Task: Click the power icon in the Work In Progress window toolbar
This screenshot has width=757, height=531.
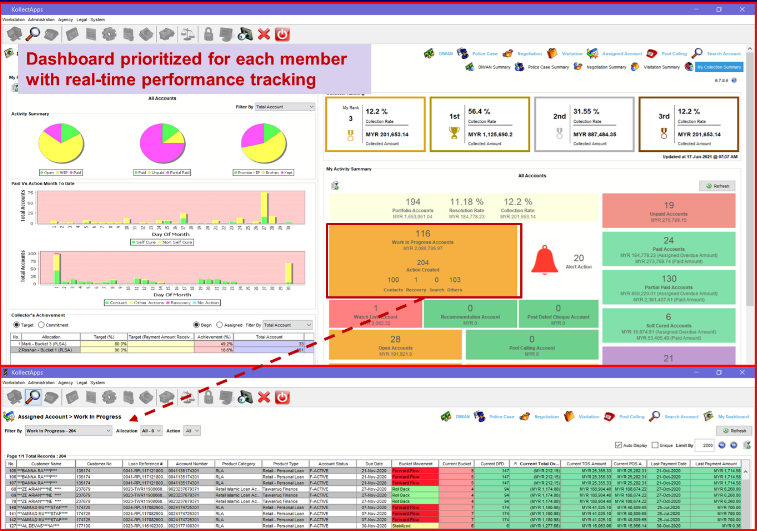Action: point(282,397)
